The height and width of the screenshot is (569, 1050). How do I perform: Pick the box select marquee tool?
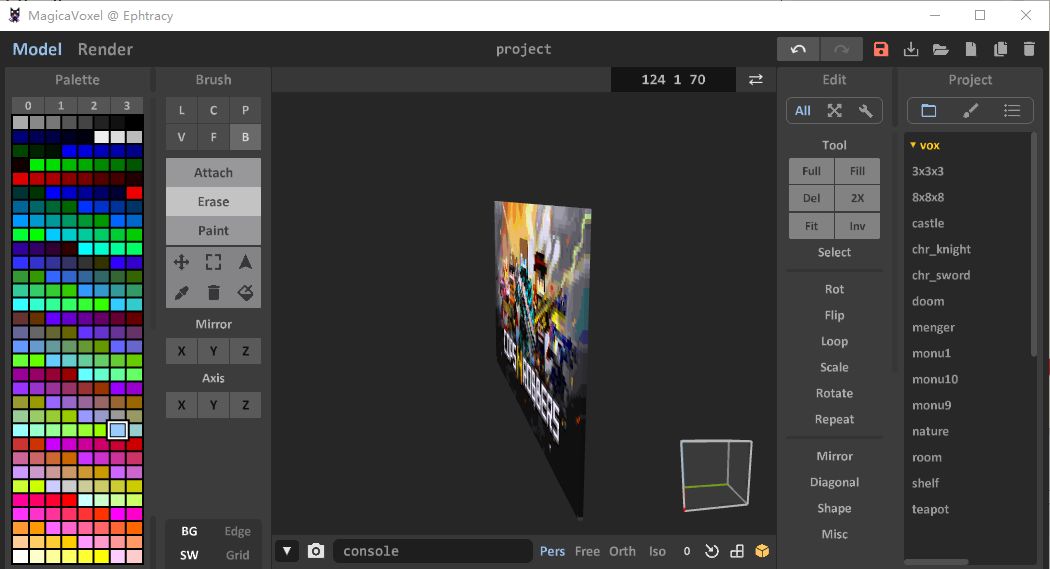pos(213,262)
